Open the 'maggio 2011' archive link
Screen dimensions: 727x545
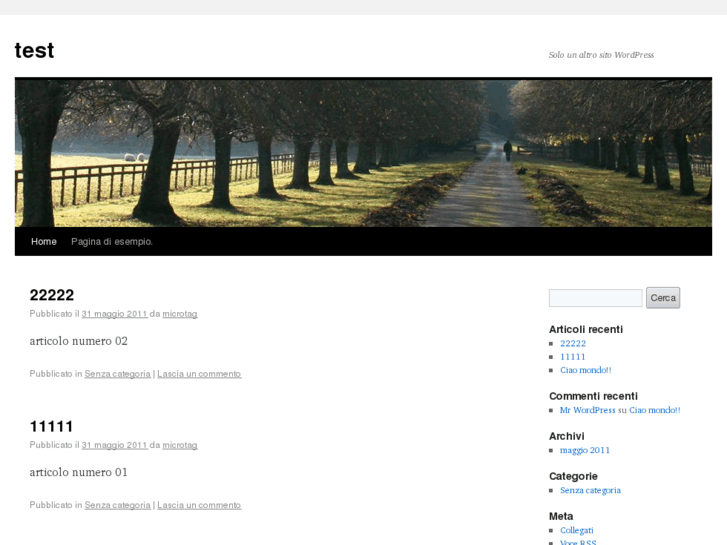(585, 450)
